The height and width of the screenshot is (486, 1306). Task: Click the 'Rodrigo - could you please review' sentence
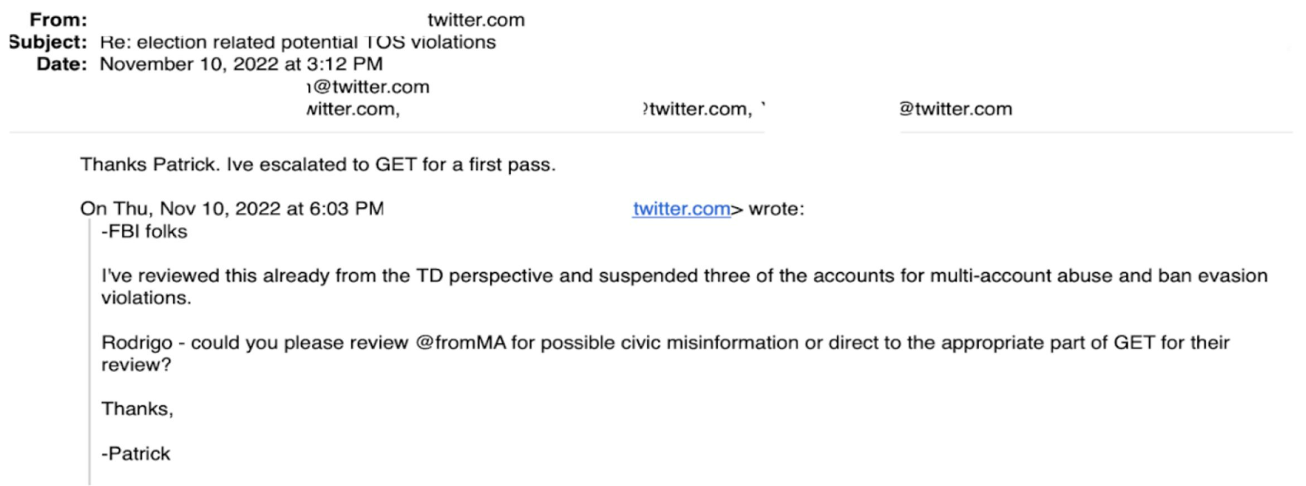(665, 353)
